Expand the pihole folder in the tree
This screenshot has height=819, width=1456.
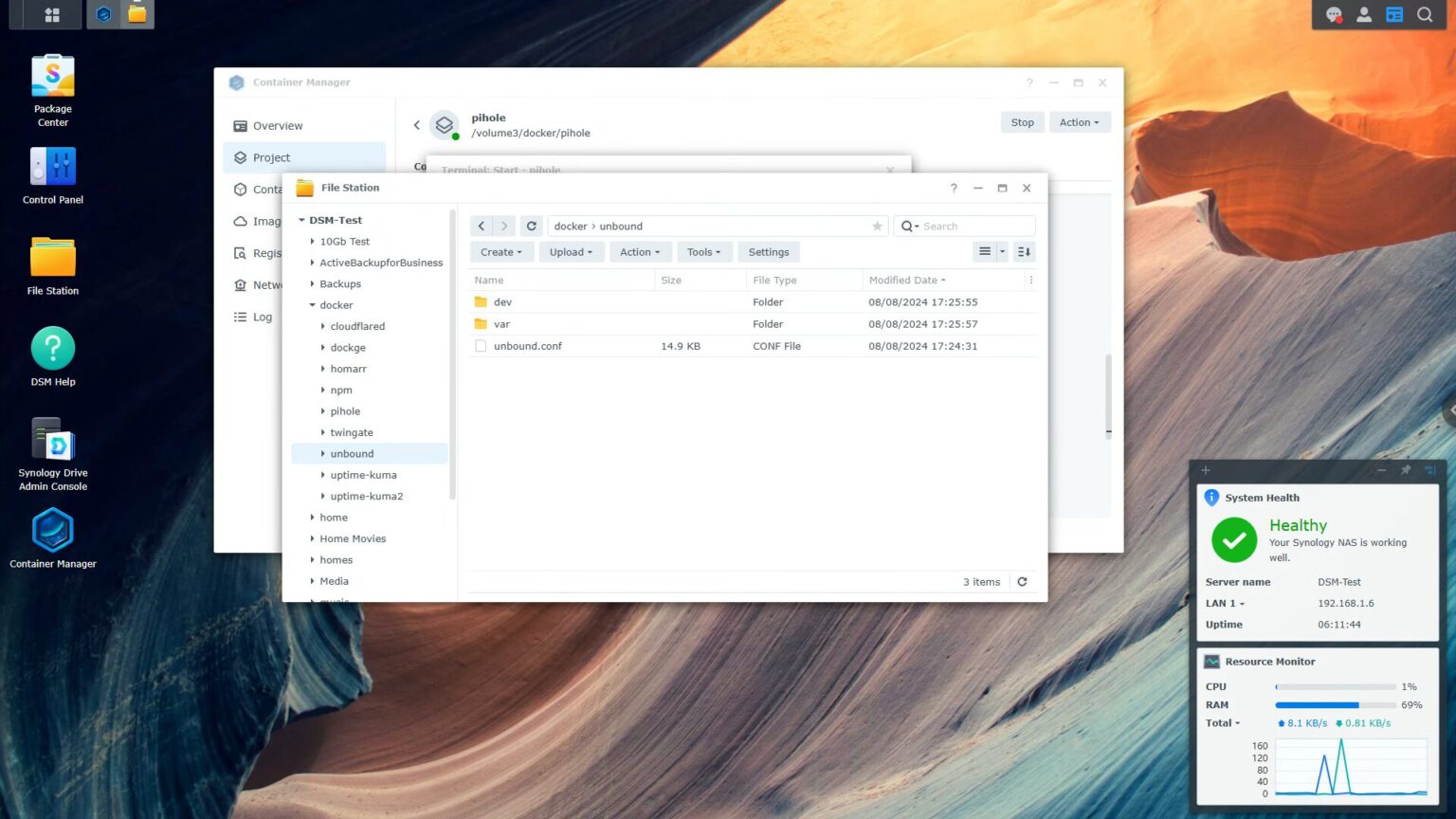323,410
